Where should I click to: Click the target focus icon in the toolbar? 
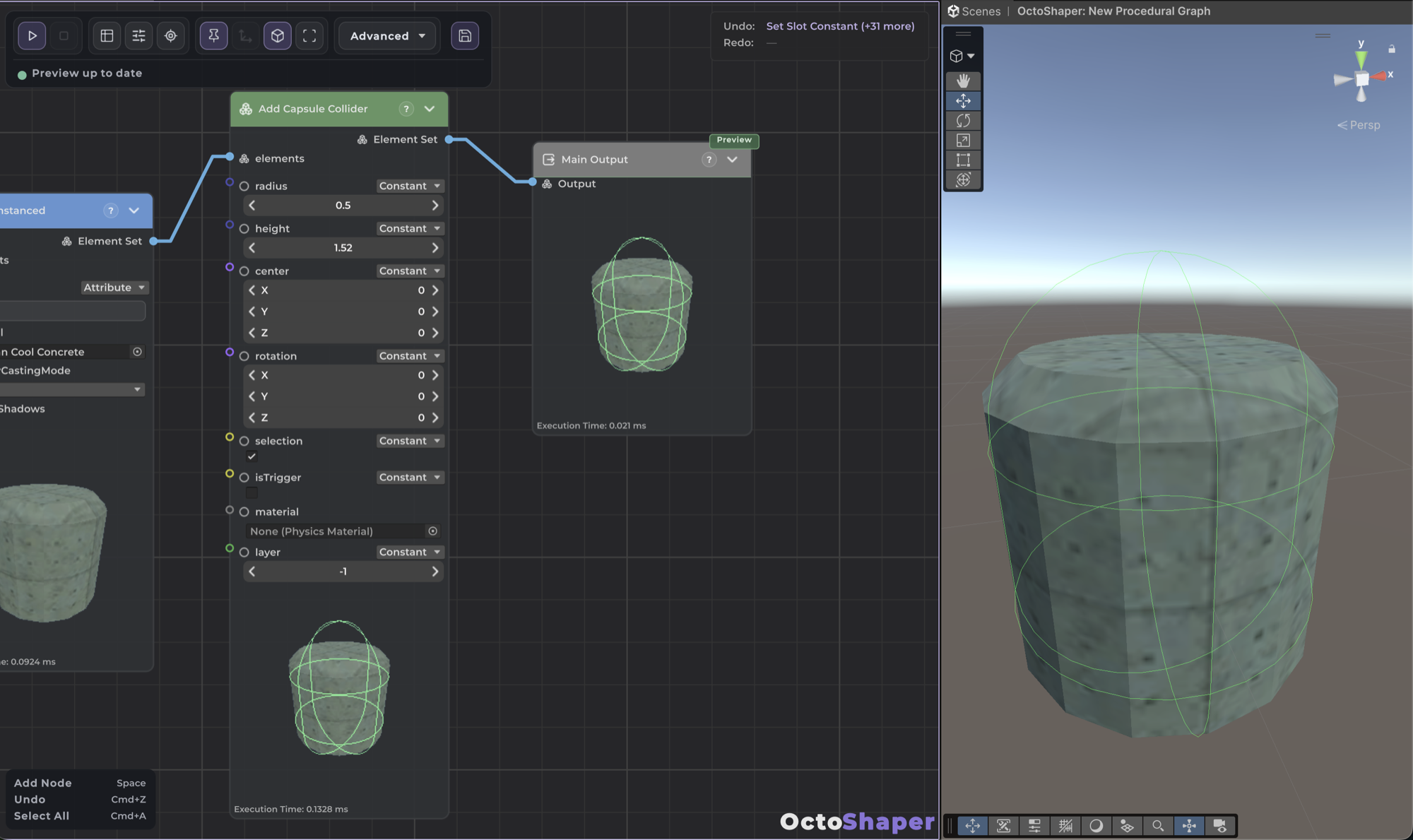coord(170,36)
